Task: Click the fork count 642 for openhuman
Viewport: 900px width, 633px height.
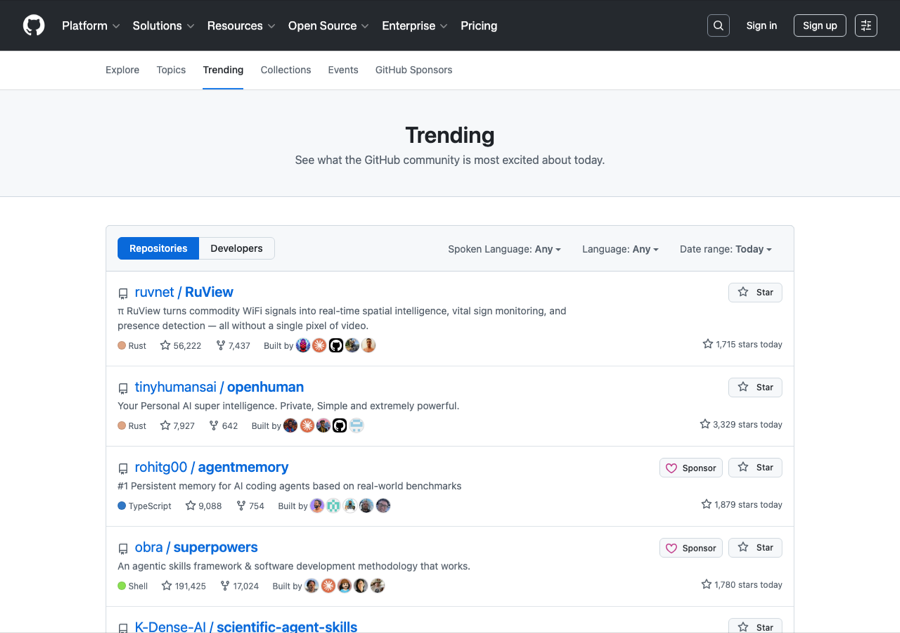Action: 223,426
